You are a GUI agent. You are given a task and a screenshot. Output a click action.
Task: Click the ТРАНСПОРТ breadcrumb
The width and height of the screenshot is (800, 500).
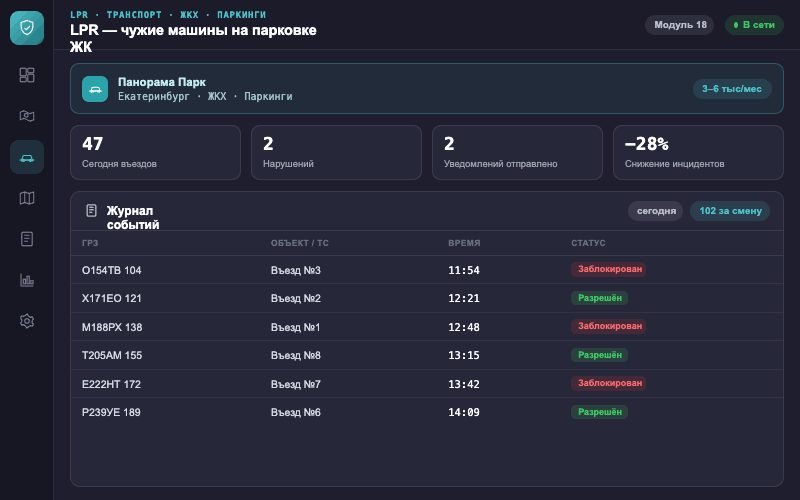134,15
